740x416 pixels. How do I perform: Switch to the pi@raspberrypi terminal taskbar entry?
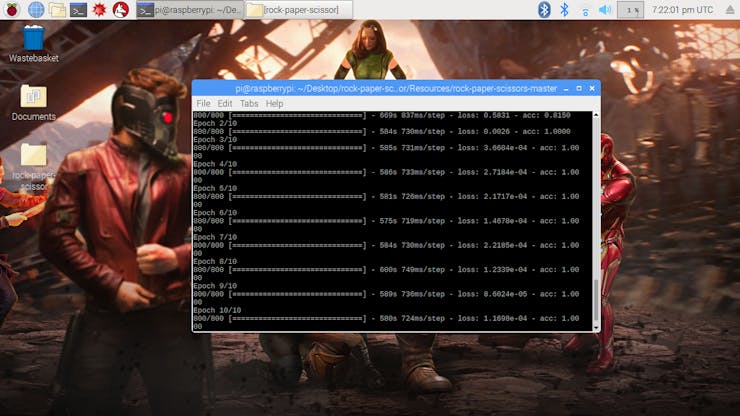[190, 9]
